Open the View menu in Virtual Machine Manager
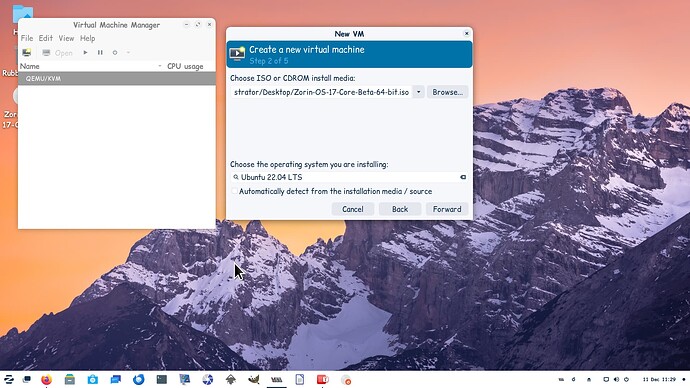 (66, 38)
